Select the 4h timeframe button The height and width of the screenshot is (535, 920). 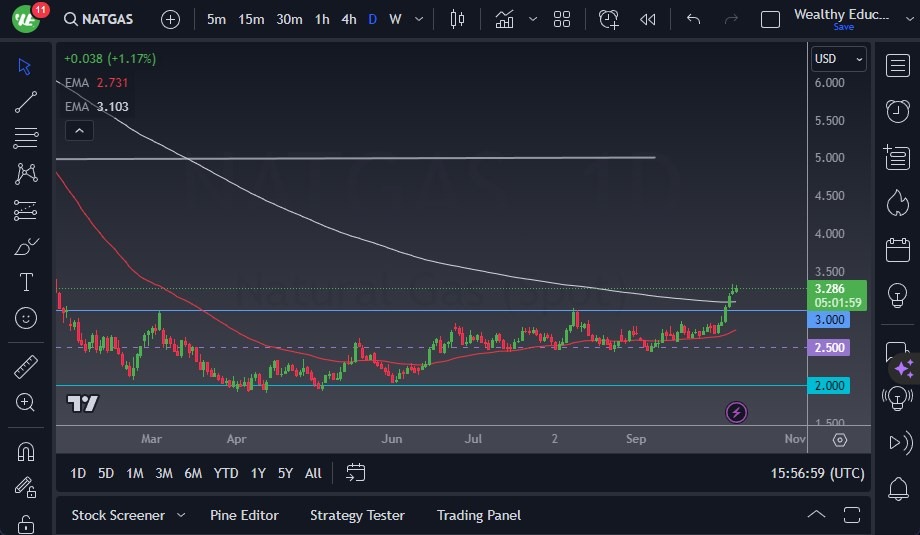[x=348, y=19]
